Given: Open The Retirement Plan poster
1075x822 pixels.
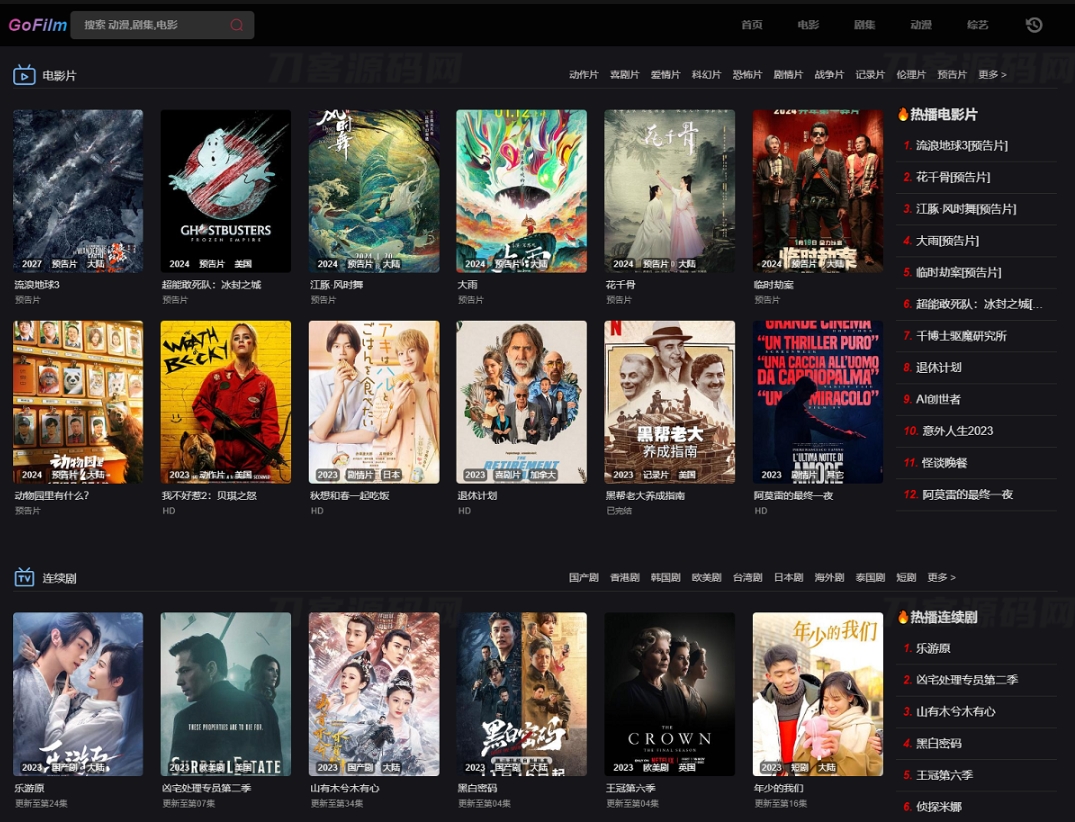Looking at the screenshot, I should click(x=521, y=402).
